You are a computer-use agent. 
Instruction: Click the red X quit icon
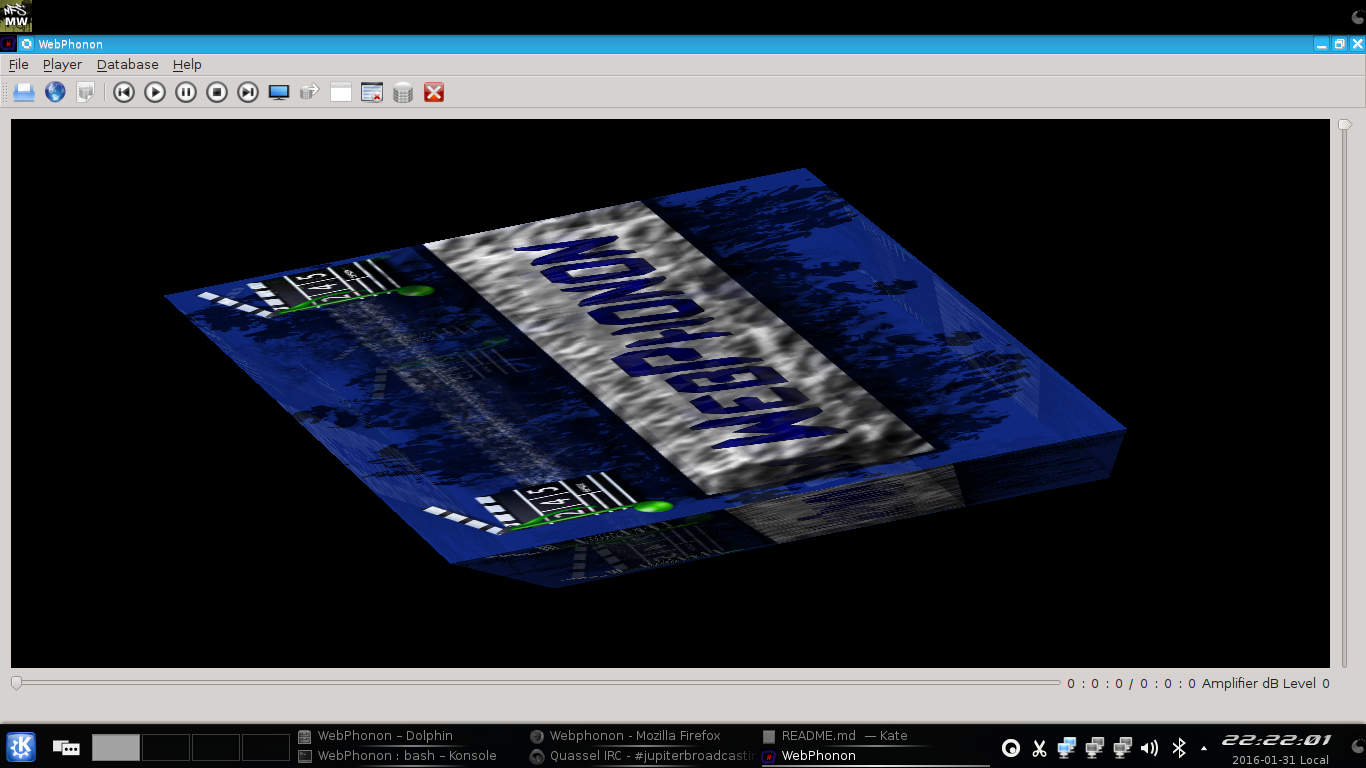[434, 92]
